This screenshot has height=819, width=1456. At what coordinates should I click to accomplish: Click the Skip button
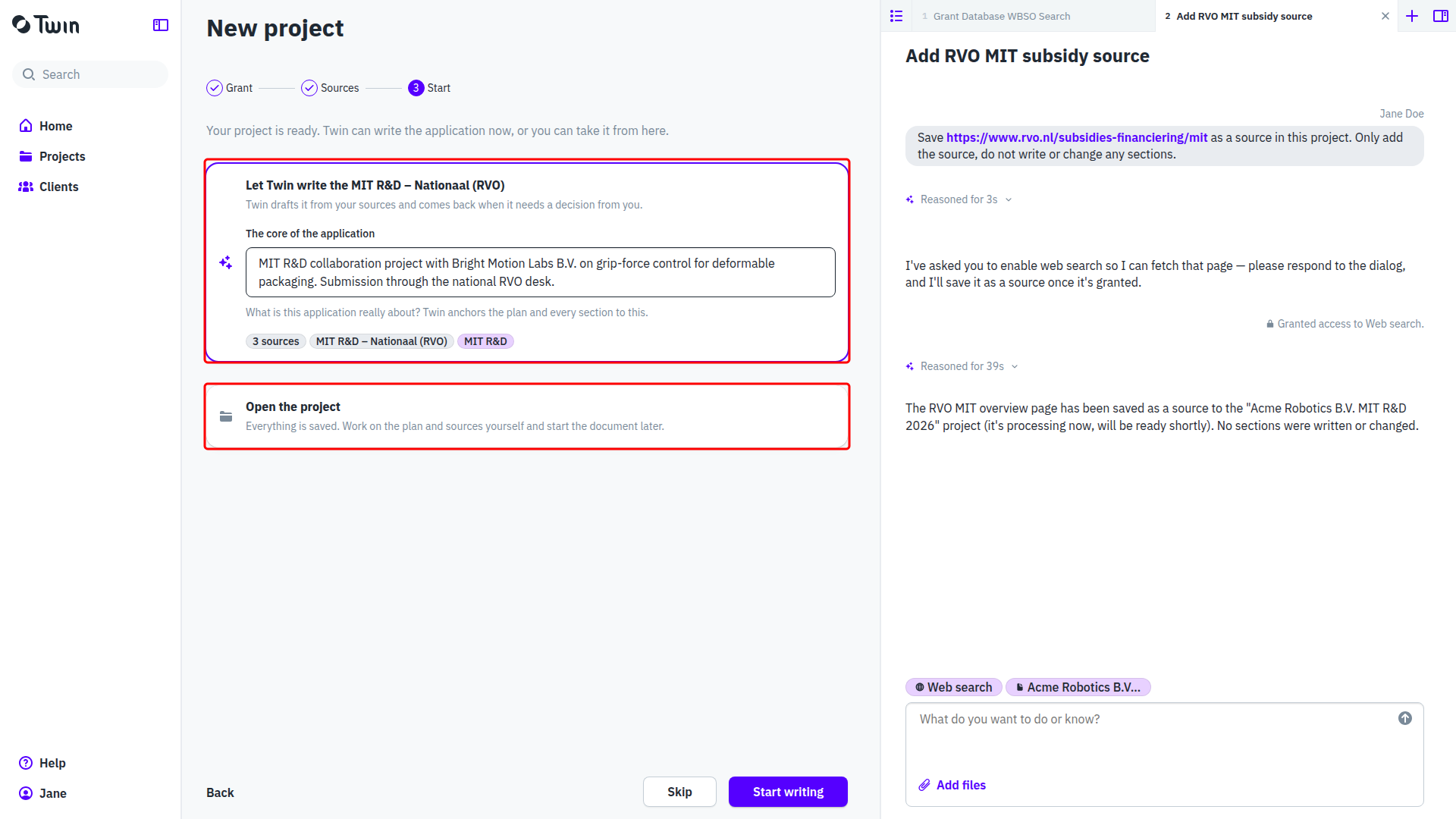(679, 792)
